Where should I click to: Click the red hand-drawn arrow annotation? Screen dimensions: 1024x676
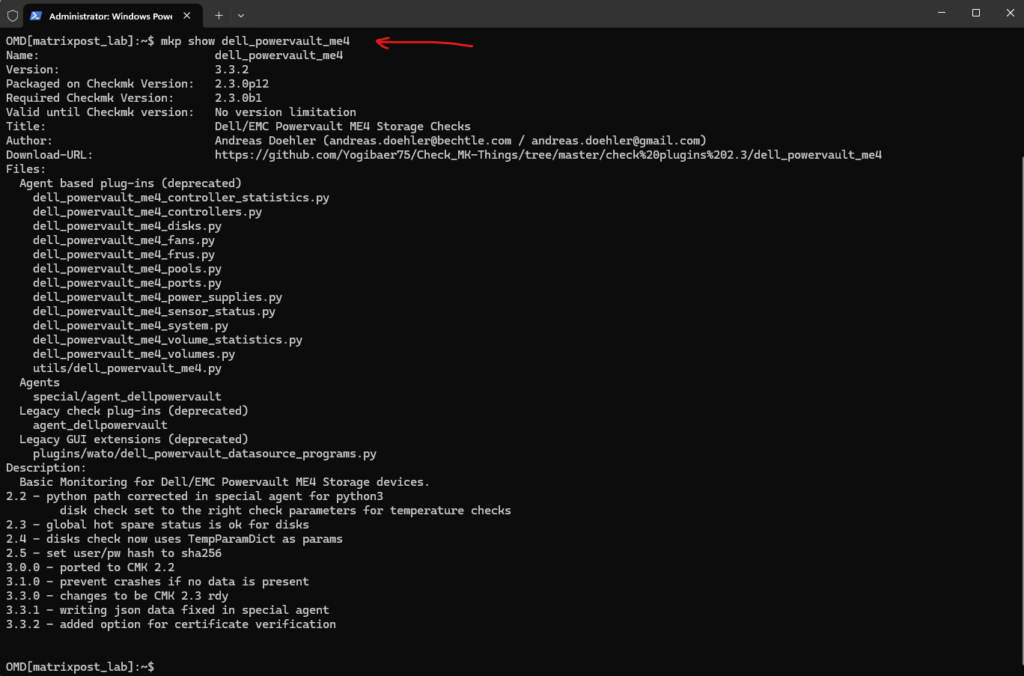(424, 42)
